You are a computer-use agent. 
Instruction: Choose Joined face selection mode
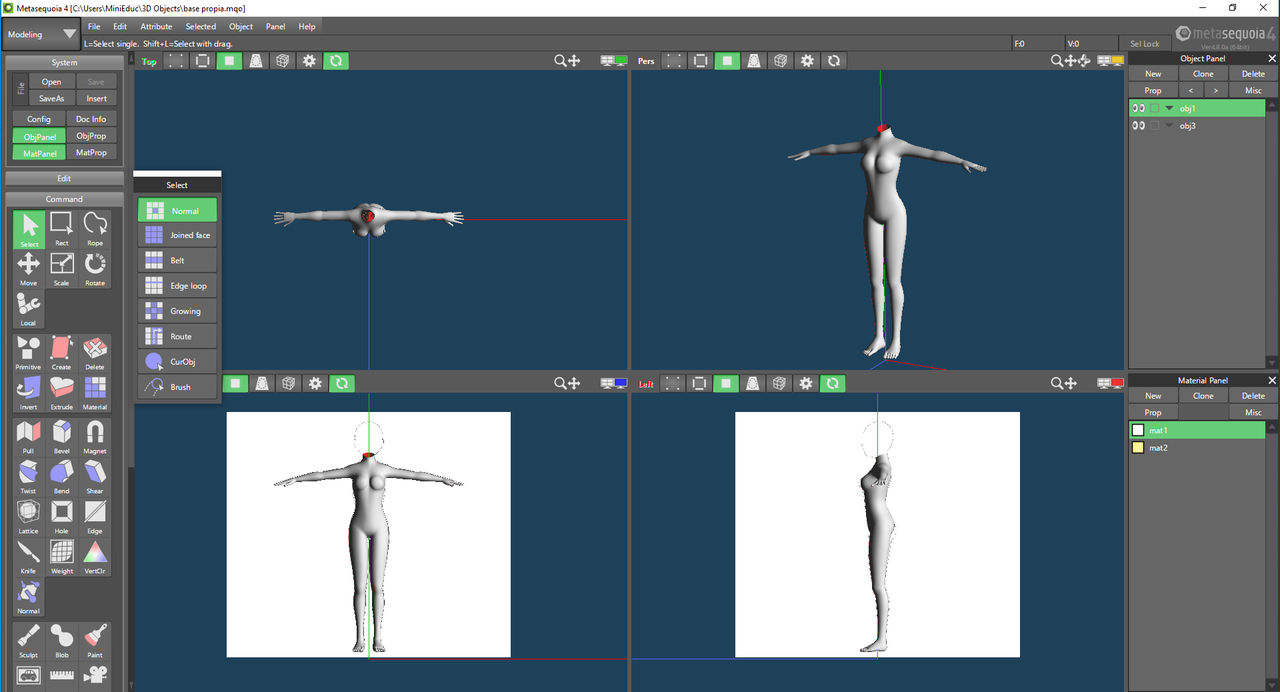coord(177,235)
